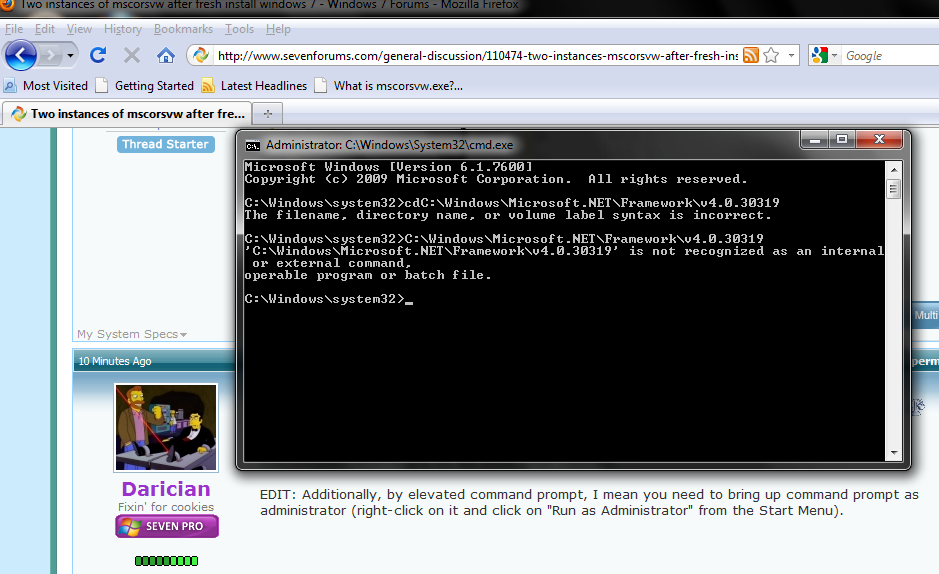939x574 pixels.
Task: Reload the current page
Action: tap(98, 56)
